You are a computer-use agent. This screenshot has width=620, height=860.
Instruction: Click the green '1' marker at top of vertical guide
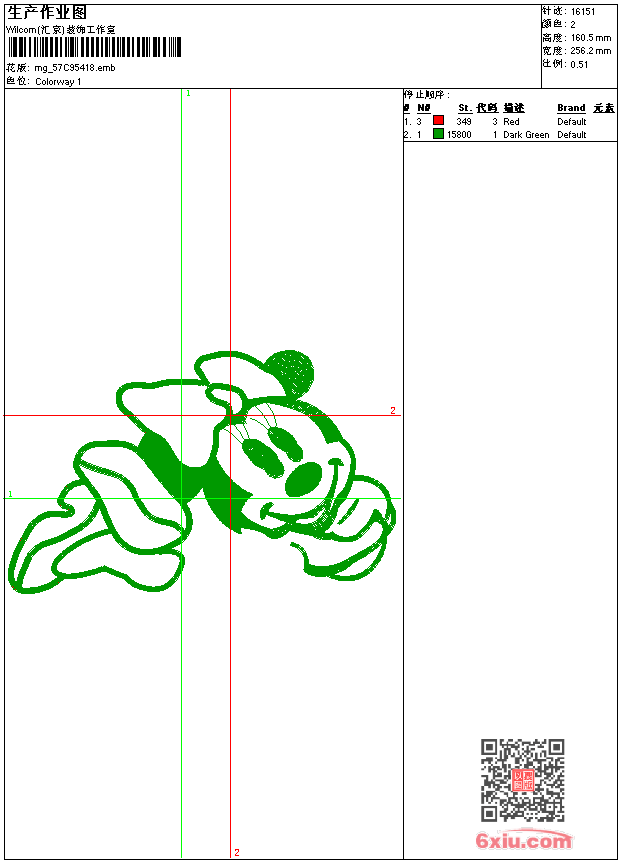pyautogui.click(x=188, y=94)
